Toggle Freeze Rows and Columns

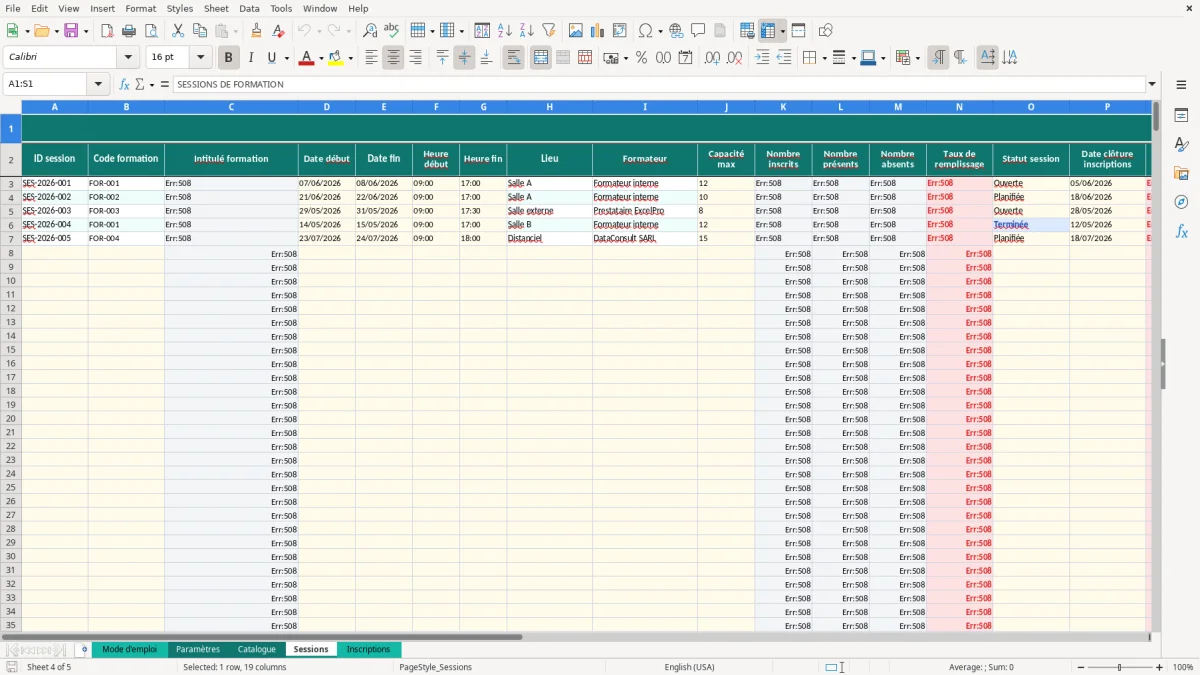(x=768, y=31)
